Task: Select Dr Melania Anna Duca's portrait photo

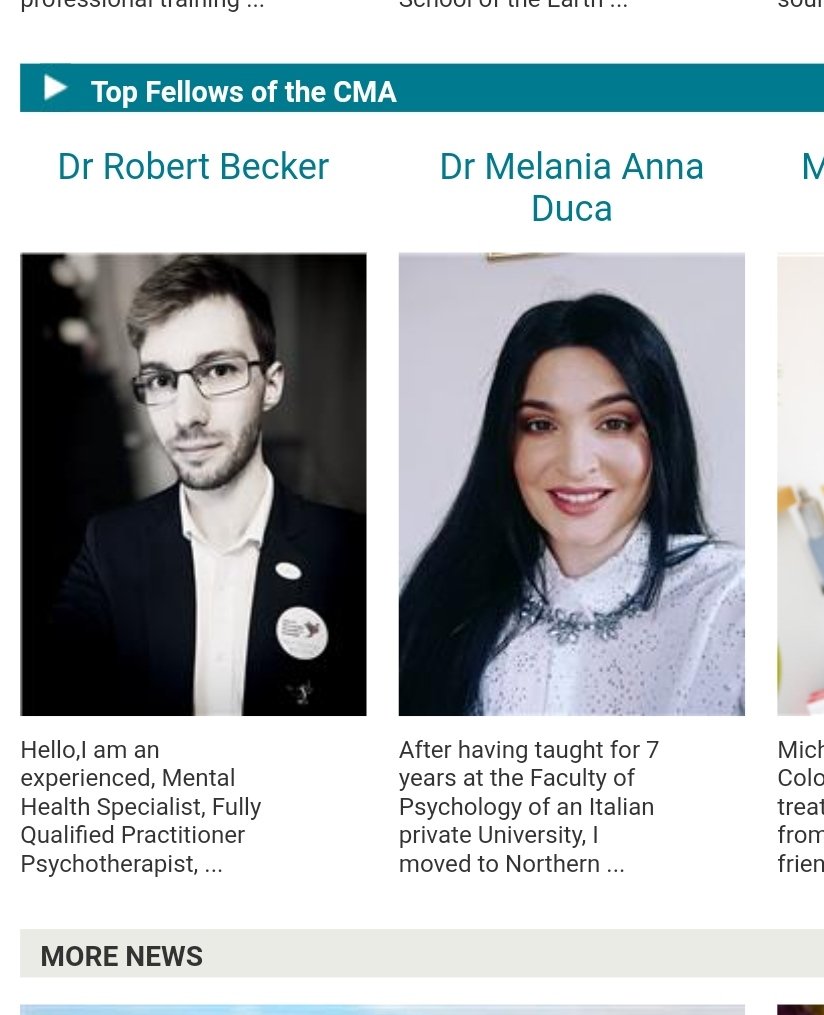Action: coord(572,484)
